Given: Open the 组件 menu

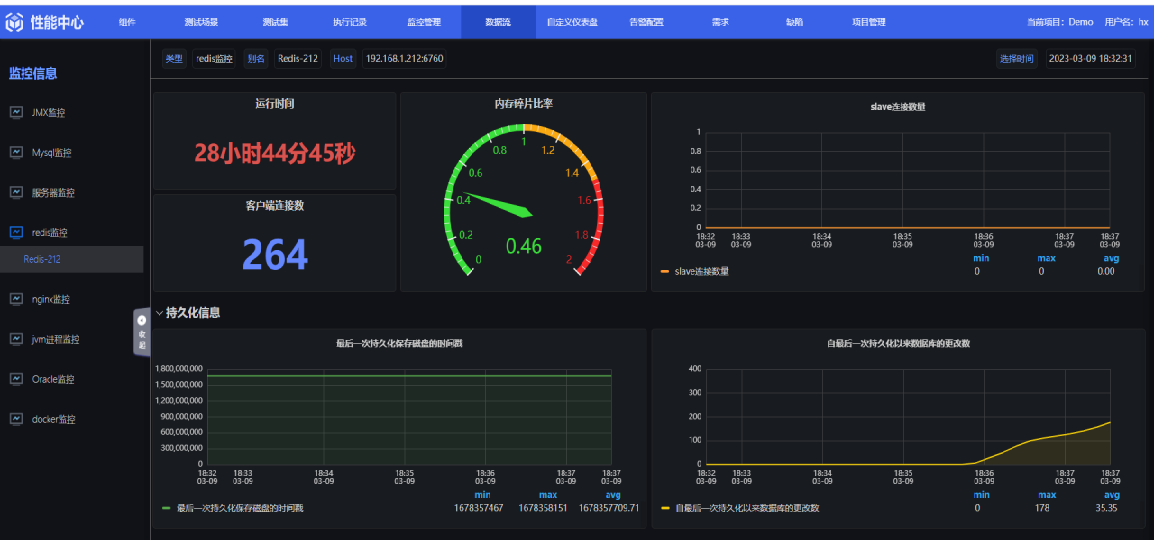Looking at the screenshot, I should 127,22.
